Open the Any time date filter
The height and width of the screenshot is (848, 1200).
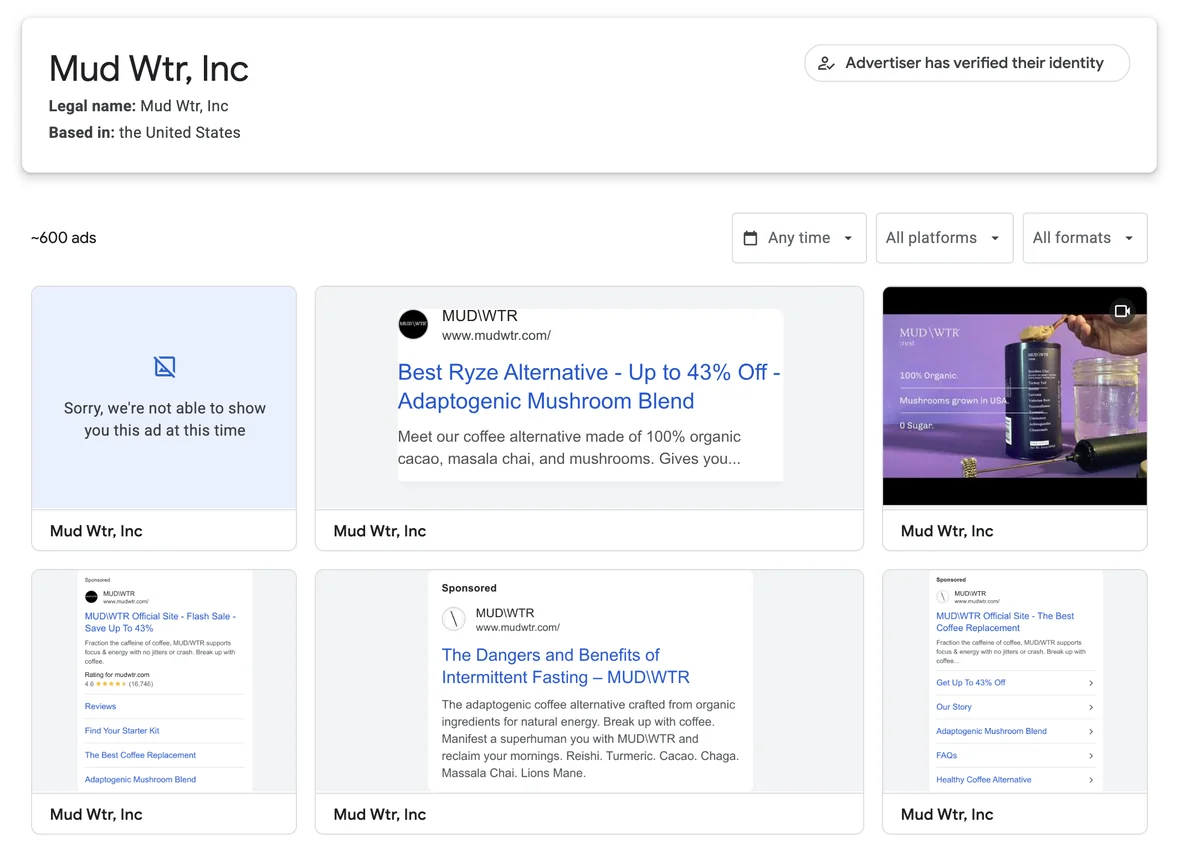(x=798, y=238)
